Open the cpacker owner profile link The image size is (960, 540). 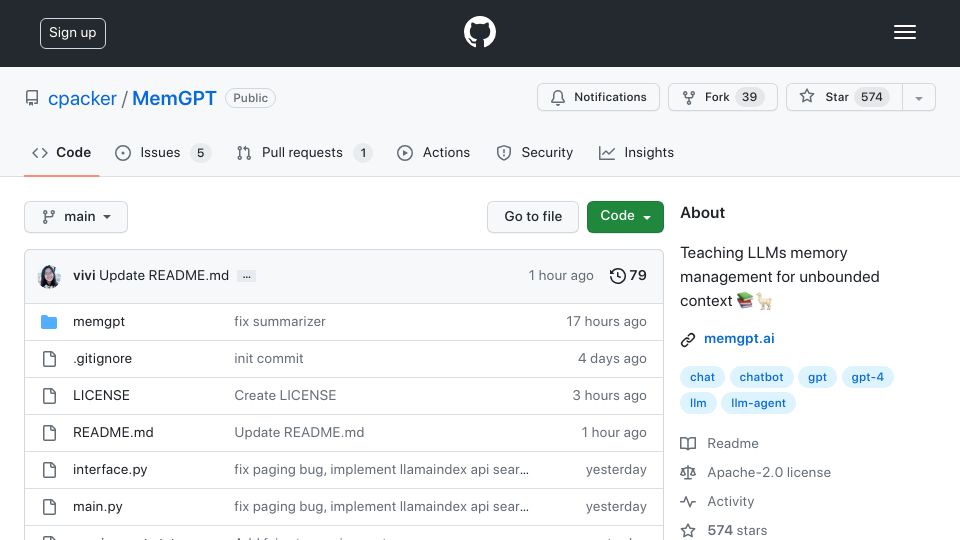tap(82, 98)
